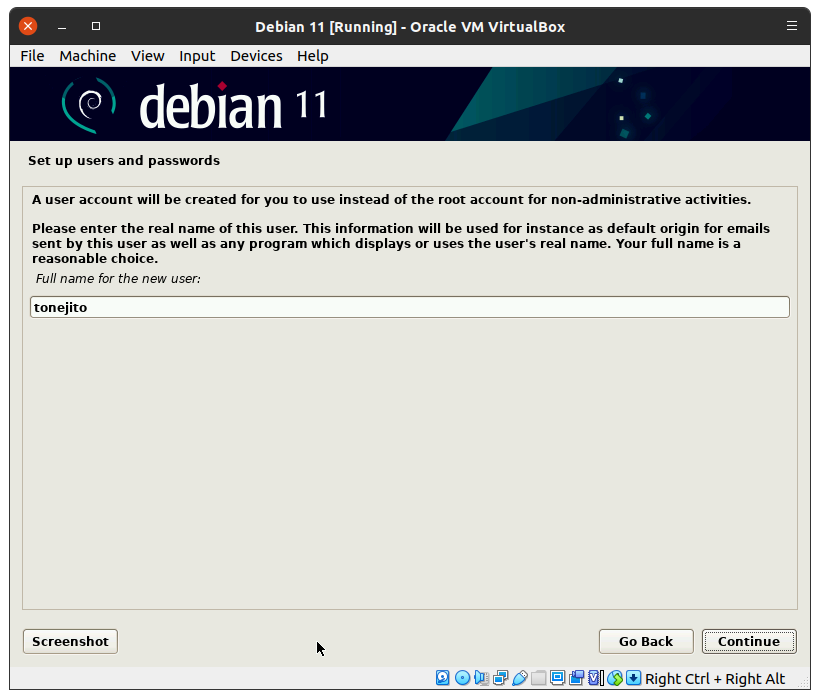The height and width of the screenshot is (699, 820).
Task: Click the network adapter status icon
Action: (x=500, y=678)
